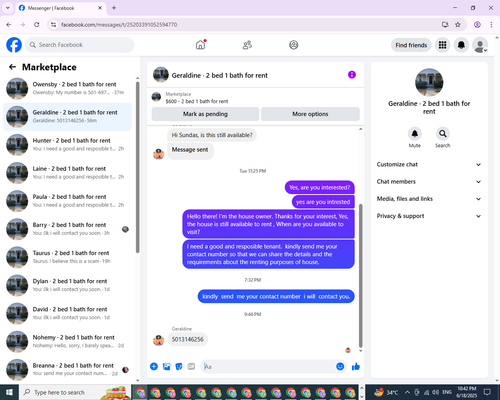
Task: Open the notifications bell in the header
Action: pyautogui.click(x=461, y=45)
